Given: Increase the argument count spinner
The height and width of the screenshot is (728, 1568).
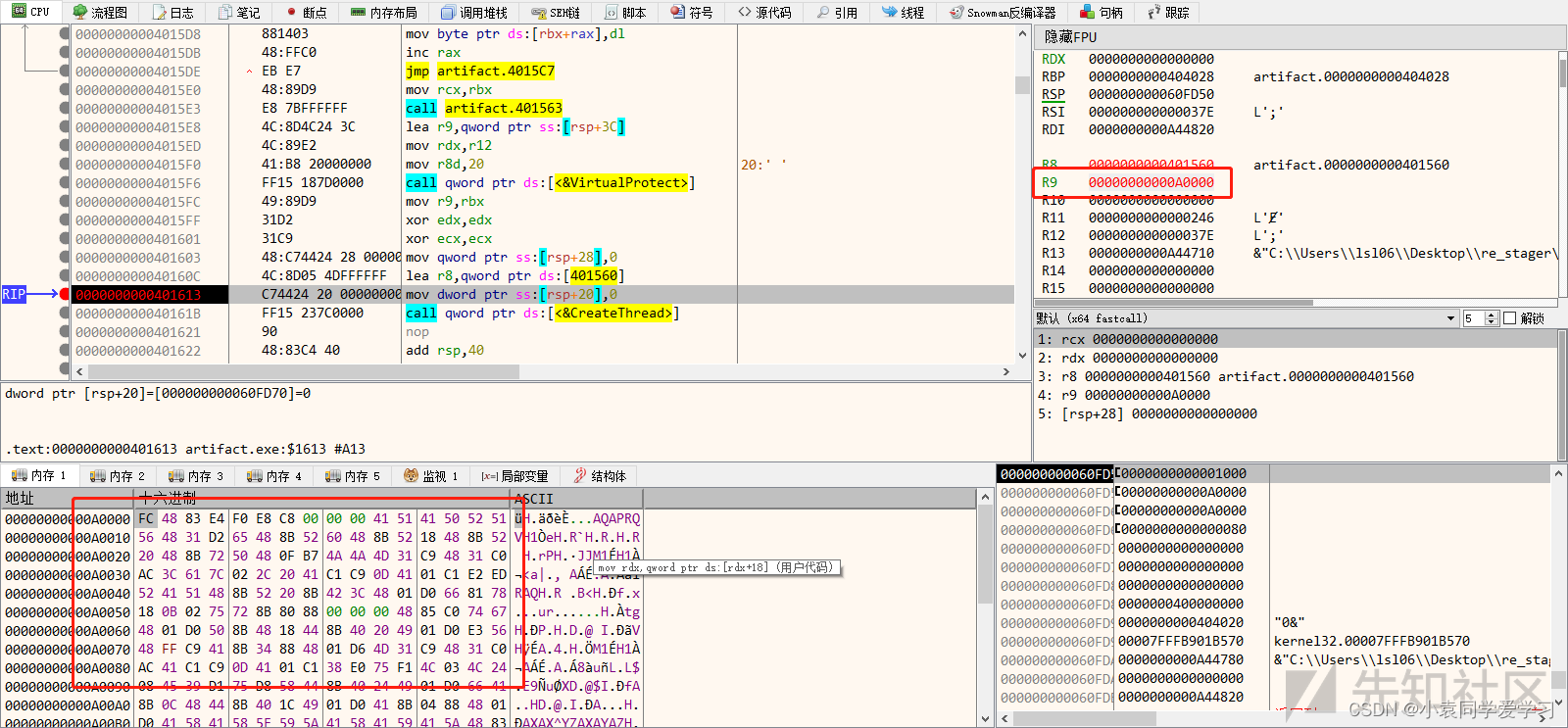Looking at the screenshot, I should 1492,315.
